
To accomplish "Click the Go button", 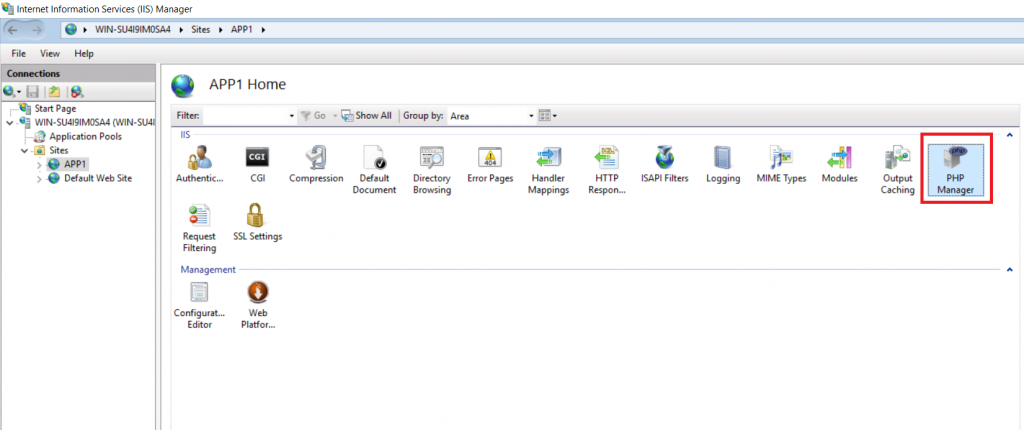I will [x=314, y=116].
